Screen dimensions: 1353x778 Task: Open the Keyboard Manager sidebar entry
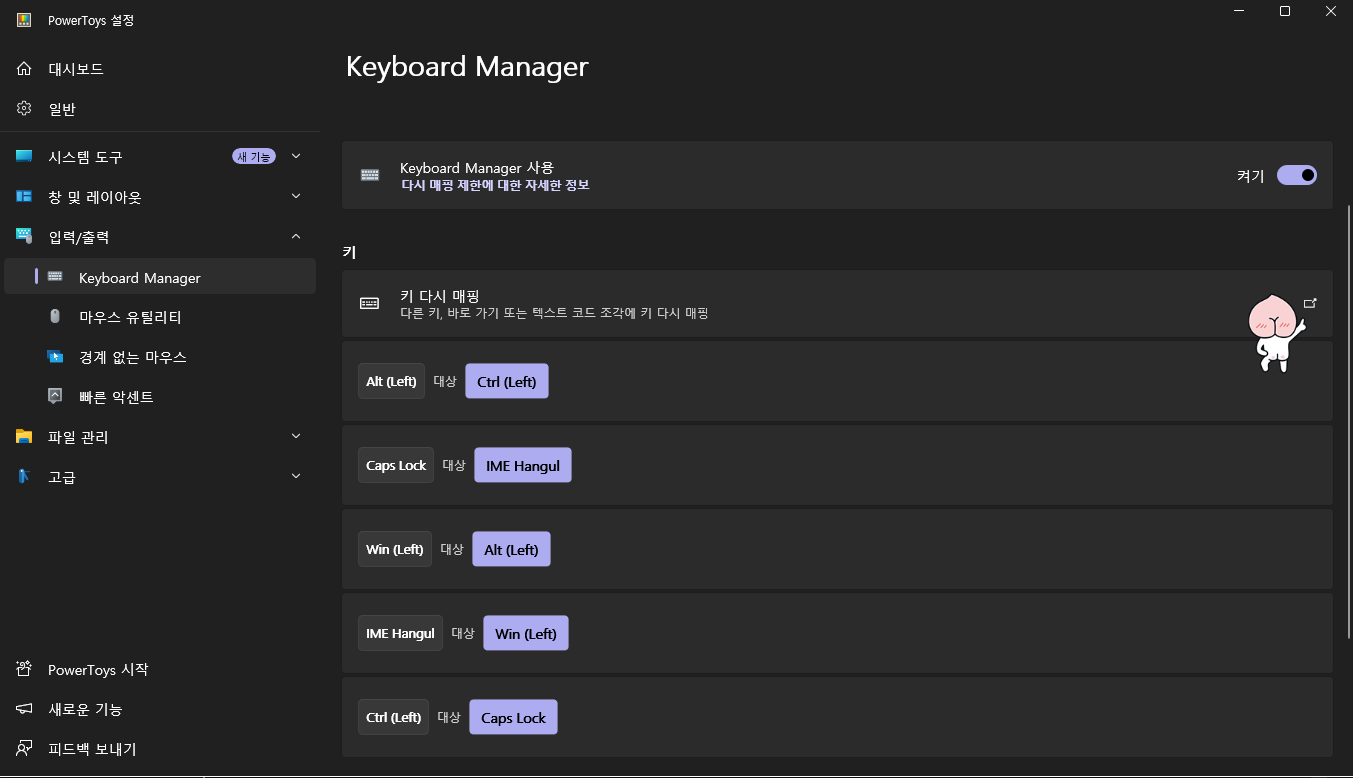(160, 276)
